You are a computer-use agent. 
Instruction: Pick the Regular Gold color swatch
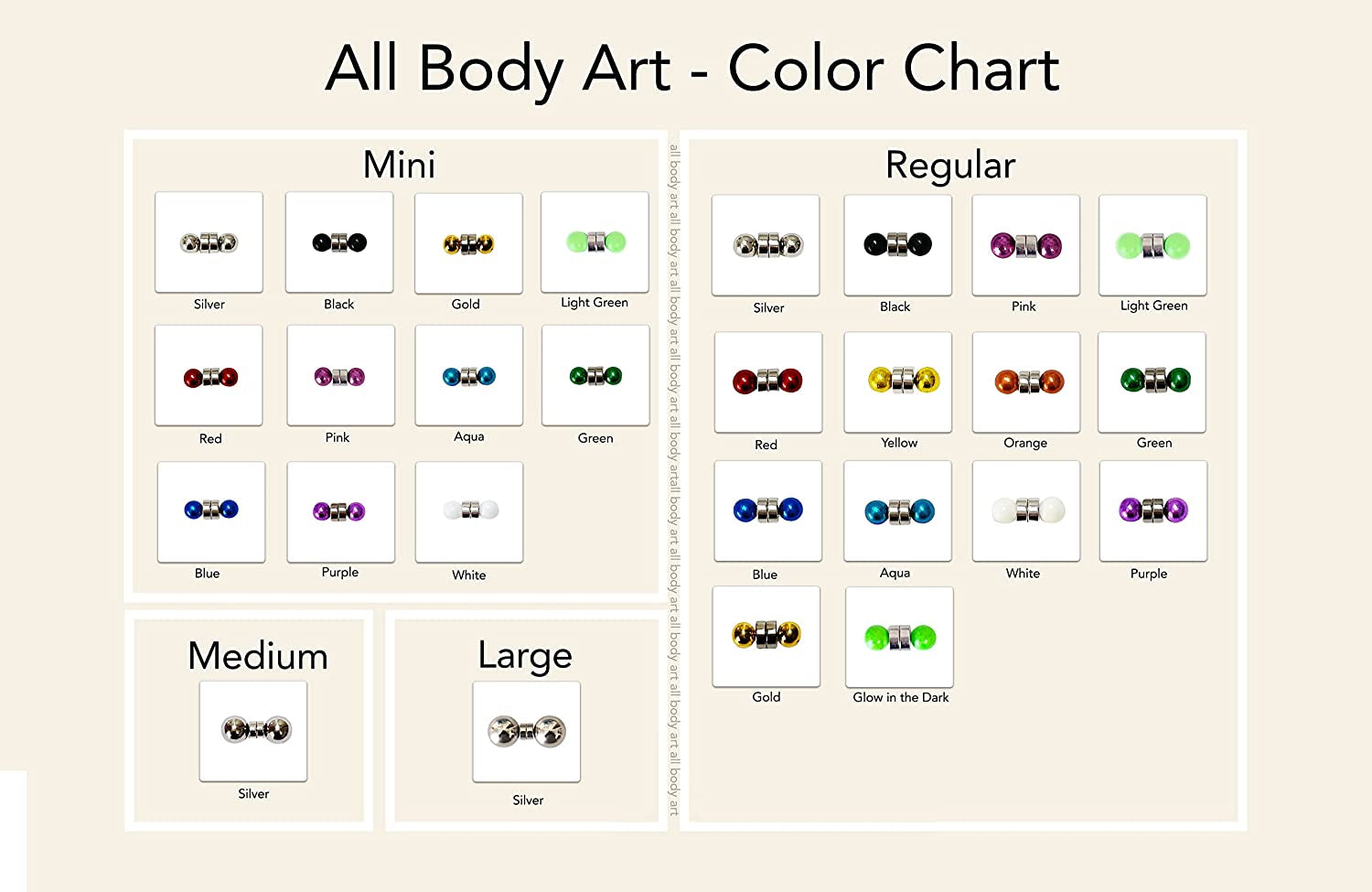(x=766, y=636)
